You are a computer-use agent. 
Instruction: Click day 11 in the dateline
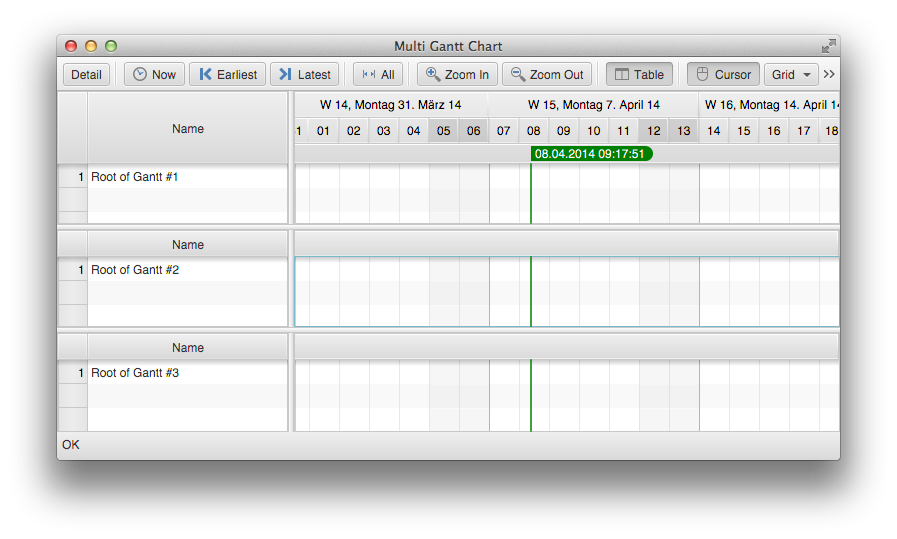coord(624,130)
